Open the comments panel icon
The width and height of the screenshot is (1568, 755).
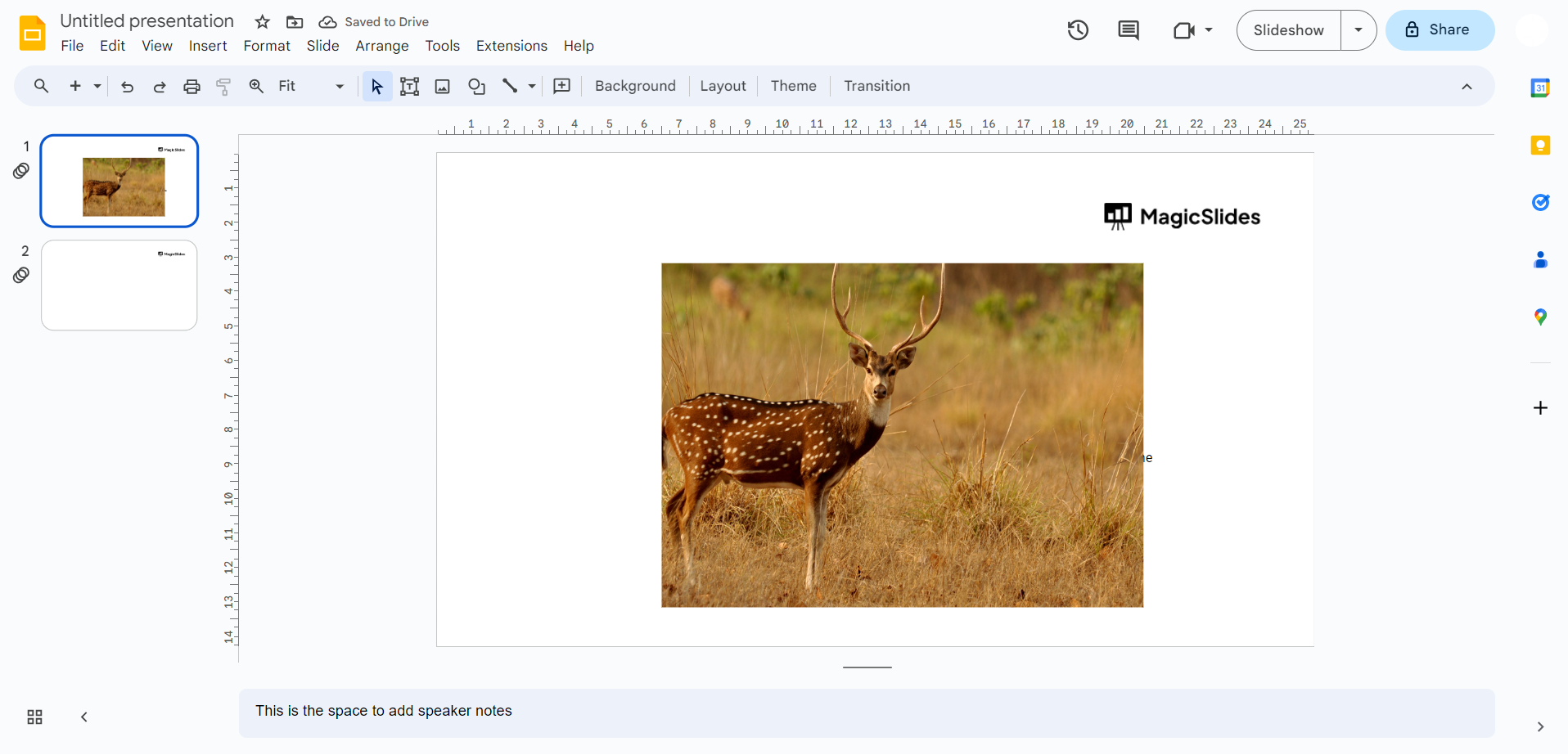1129,30
